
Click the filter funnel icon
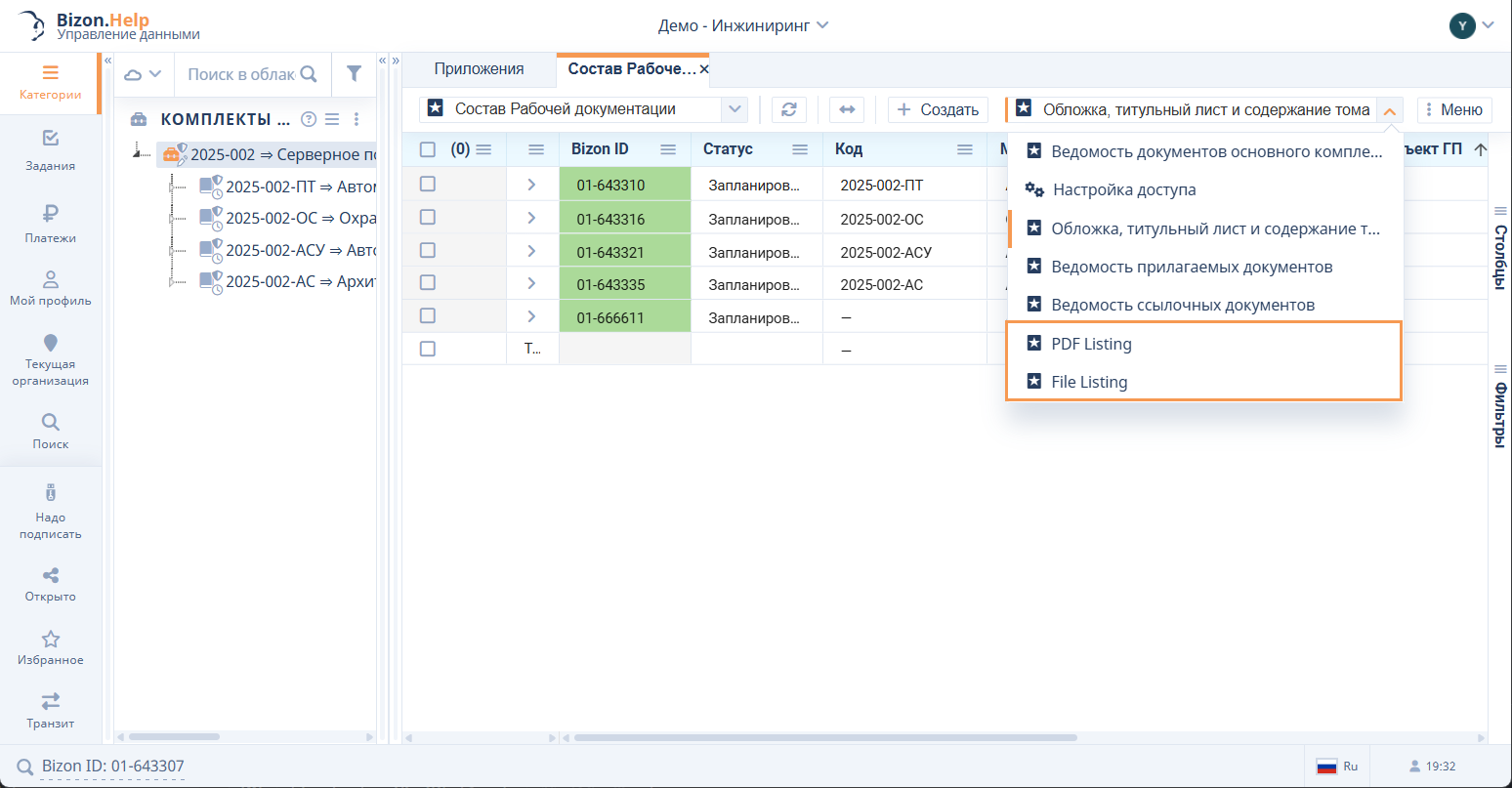click(354, 74)
